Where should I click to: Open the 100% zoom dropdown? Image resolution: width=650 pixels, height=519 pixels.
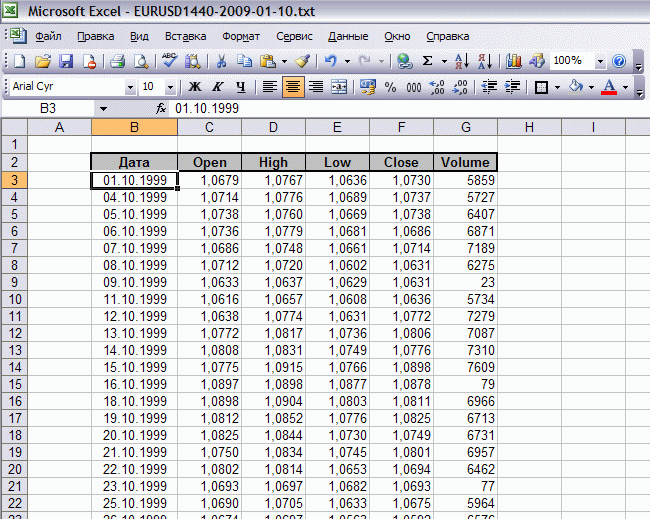(601, 61)
